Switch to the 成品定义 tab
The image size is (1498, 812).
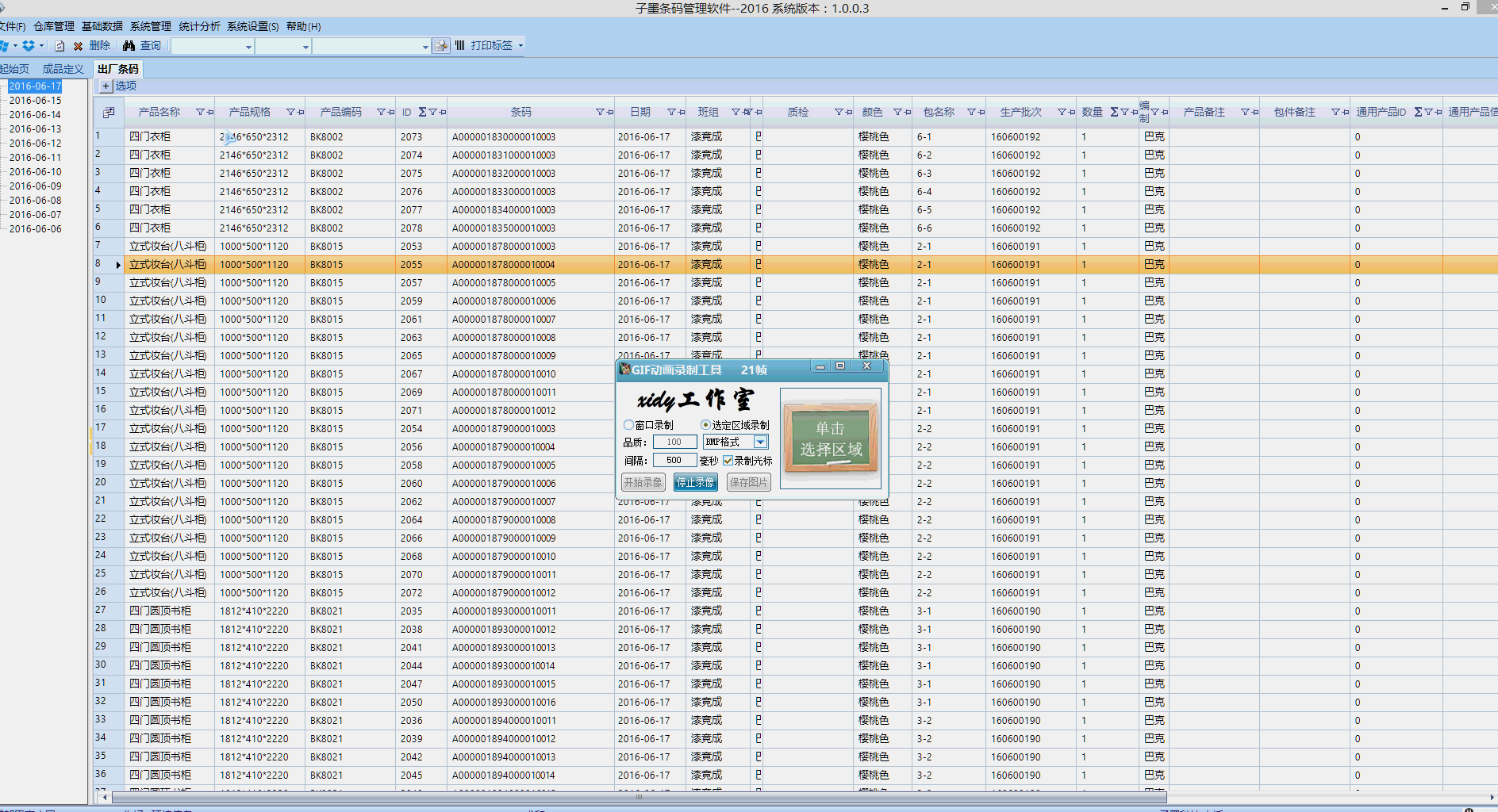point(63,69)
